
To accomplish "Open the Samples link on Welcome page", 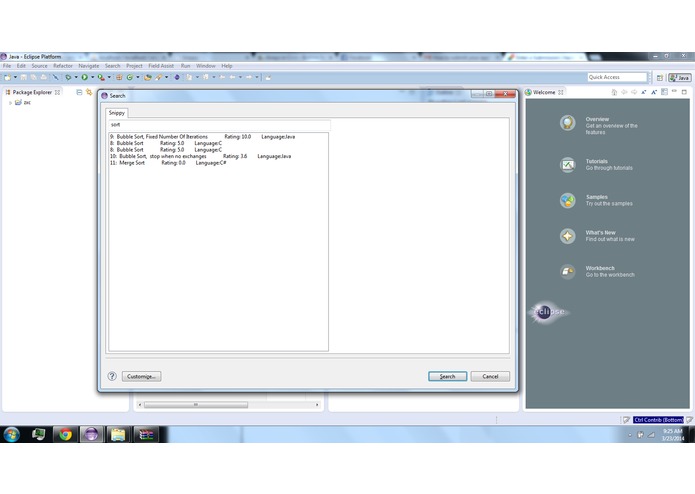I will (597, 197).
